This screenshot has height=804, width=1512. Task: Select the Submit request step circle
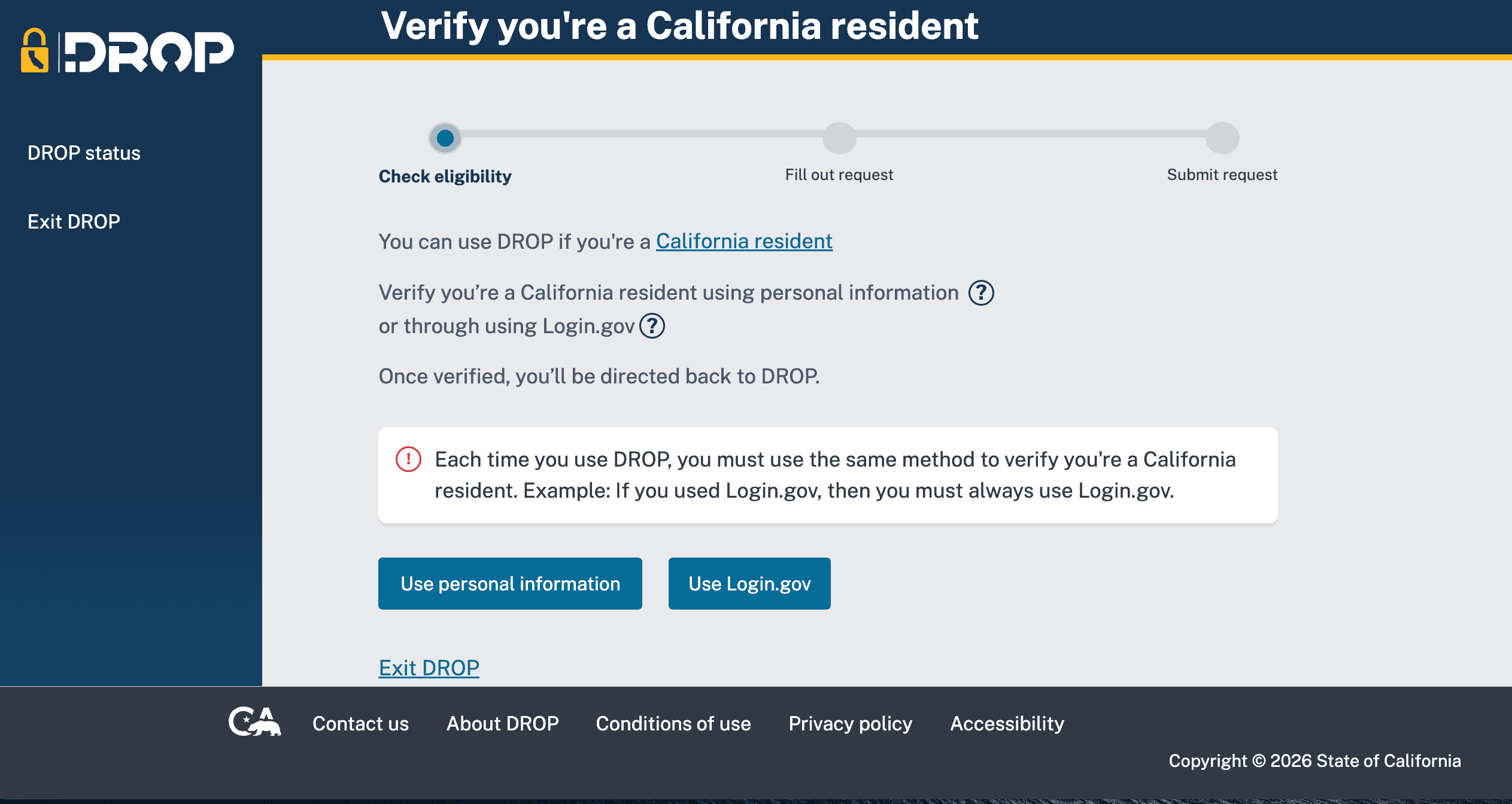pyautogui.click(x=1222, y=138)
